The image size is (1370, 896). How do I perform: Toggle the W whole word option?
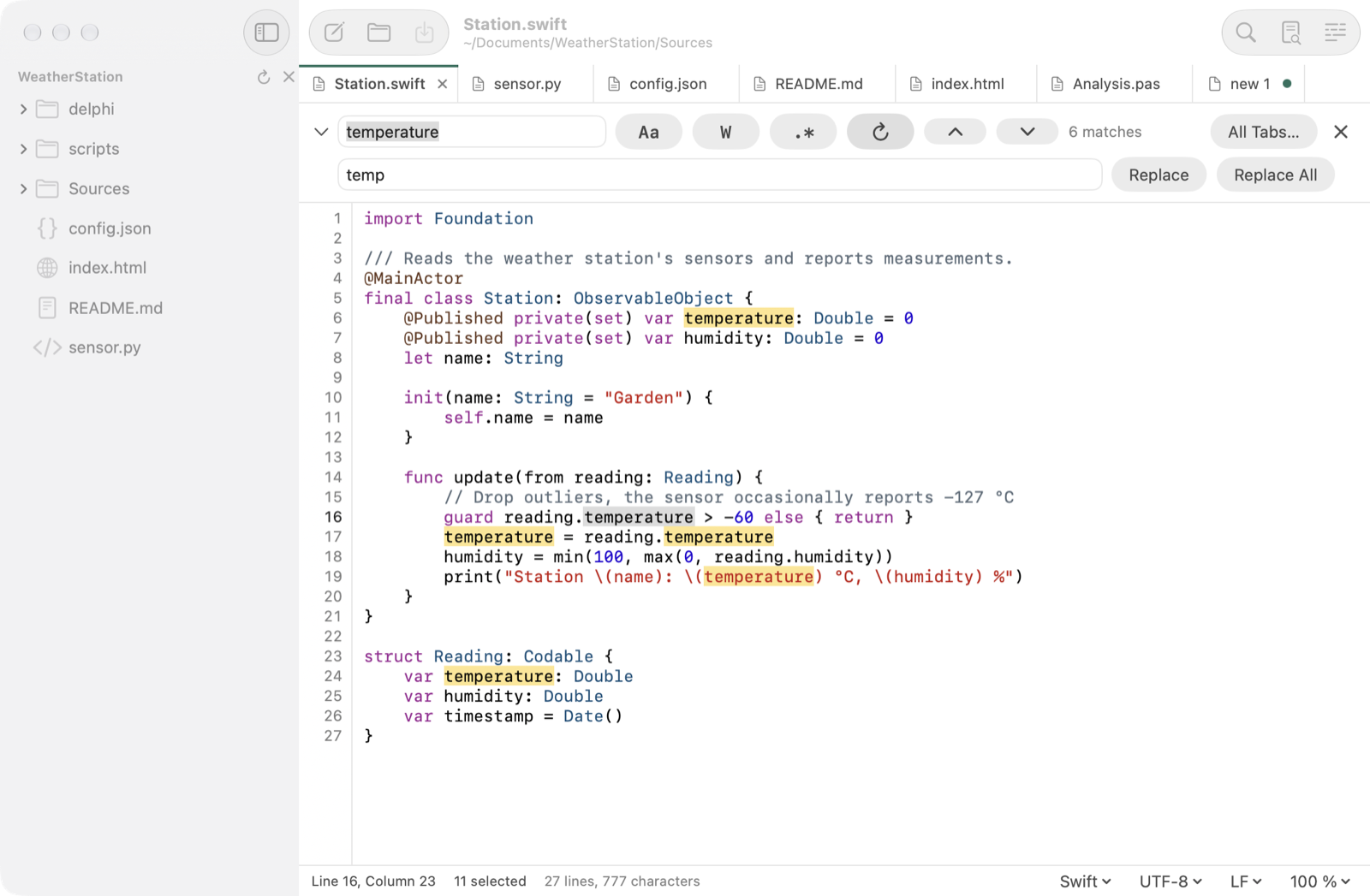point(726,132)
